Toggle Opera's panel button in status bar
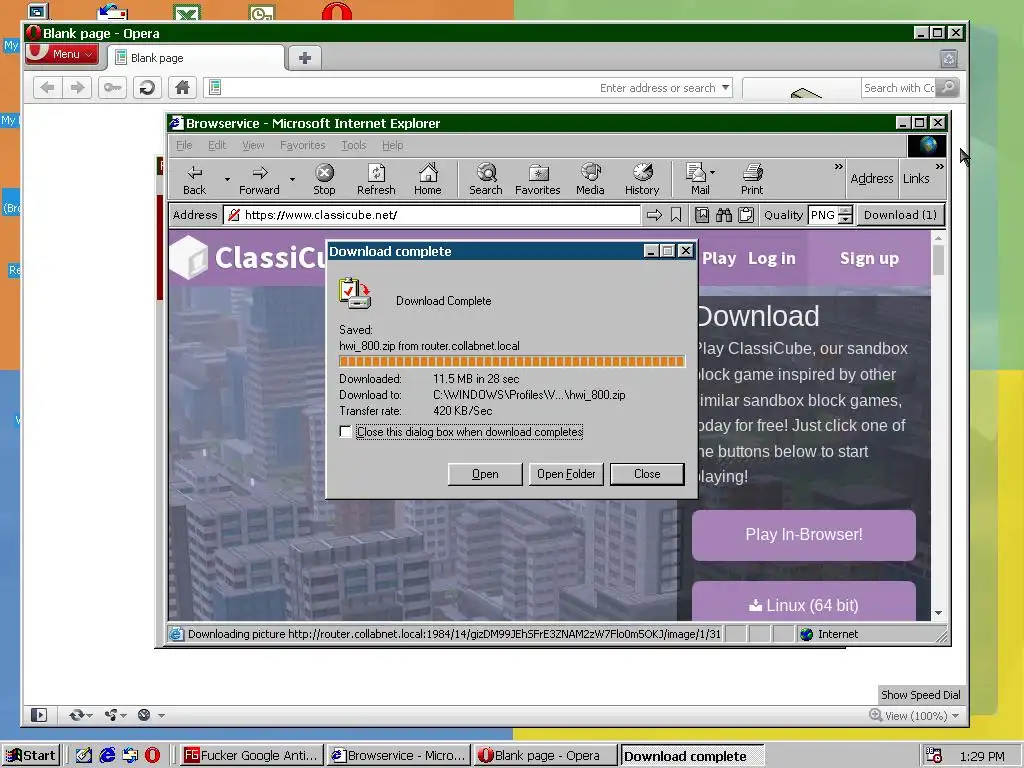This screenshot has width=1024, height=768. pyautogui.click(x=39, y=715)
